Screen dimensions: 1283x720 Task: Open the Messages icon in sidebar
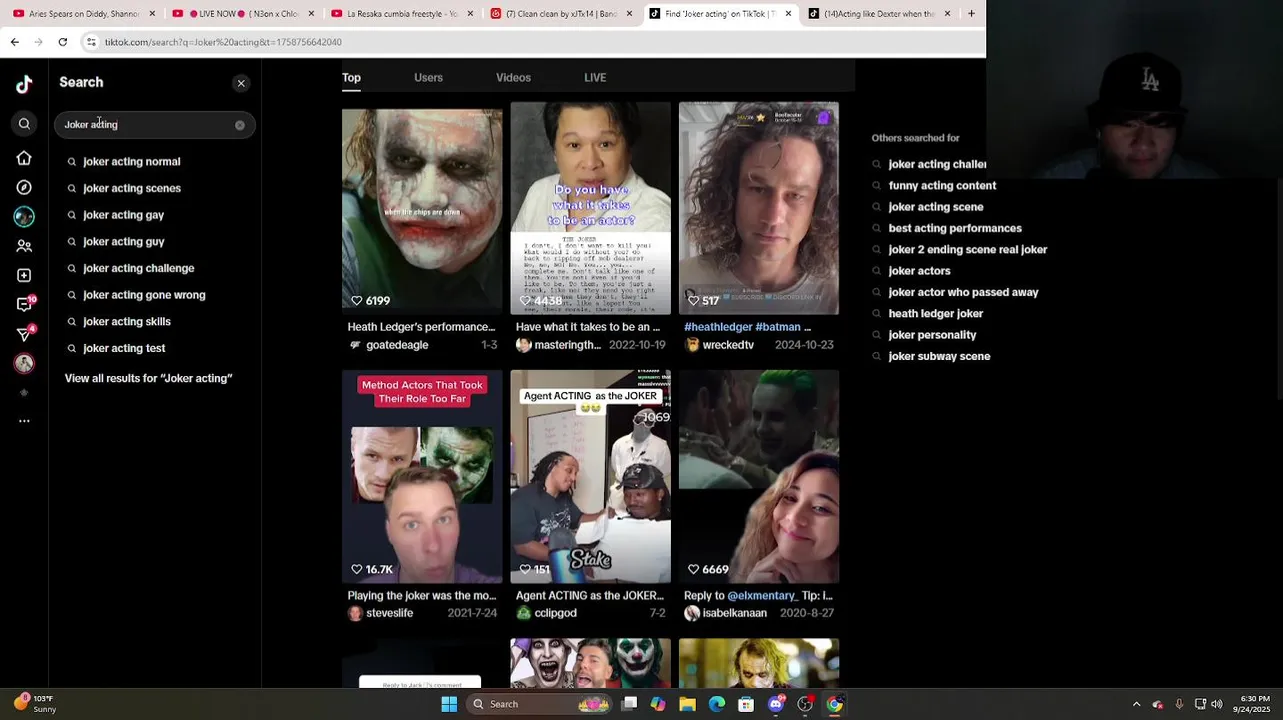(25, 334)
